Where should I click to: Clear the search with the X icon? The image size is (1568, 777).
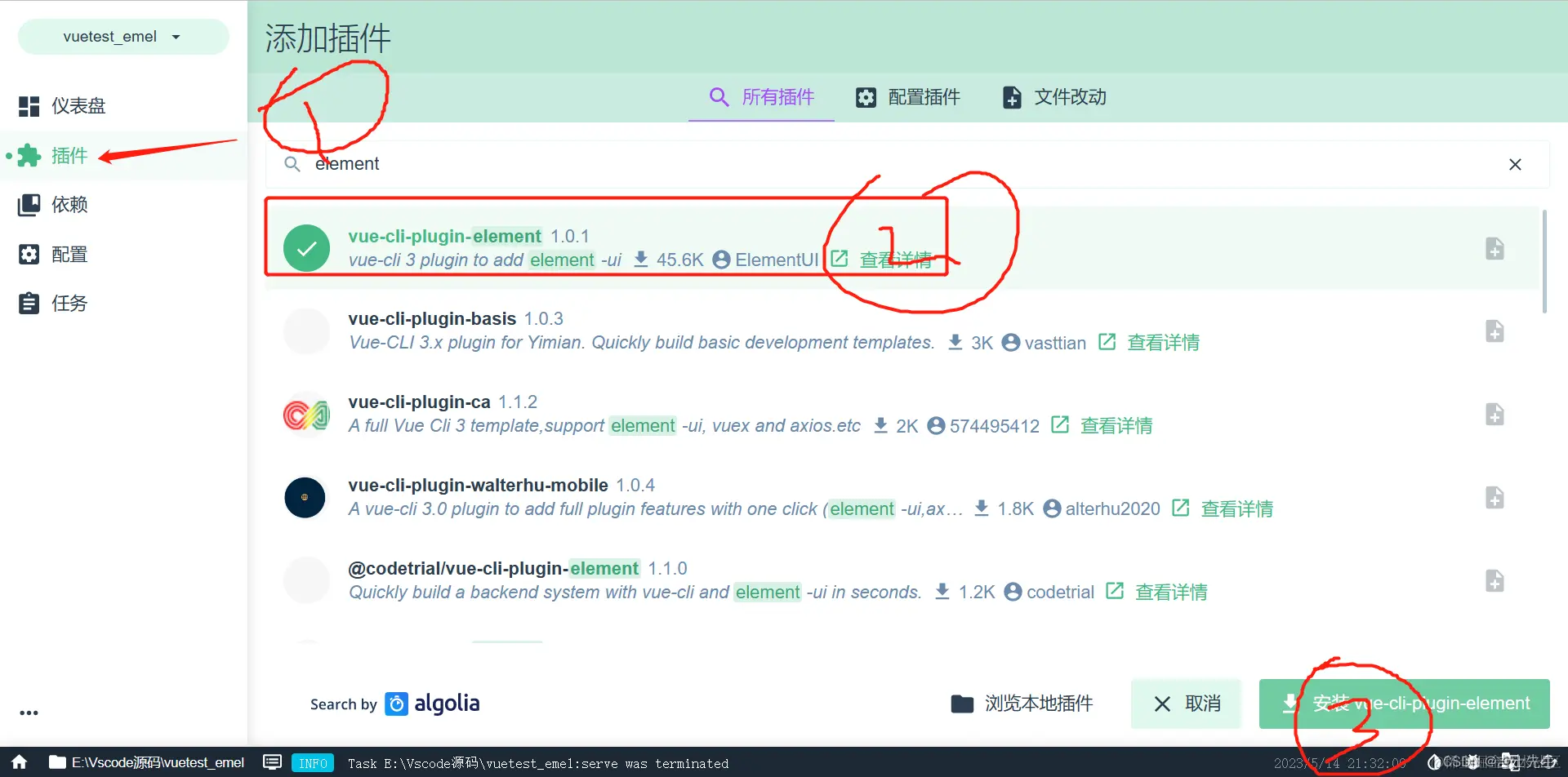tap(1515, 164)
